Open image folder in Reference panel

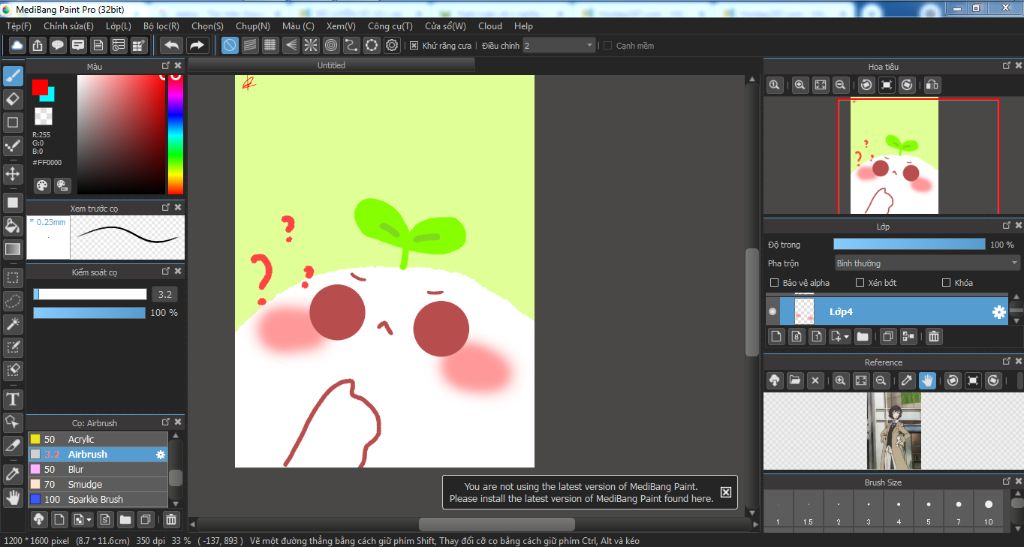coord(795,381)
